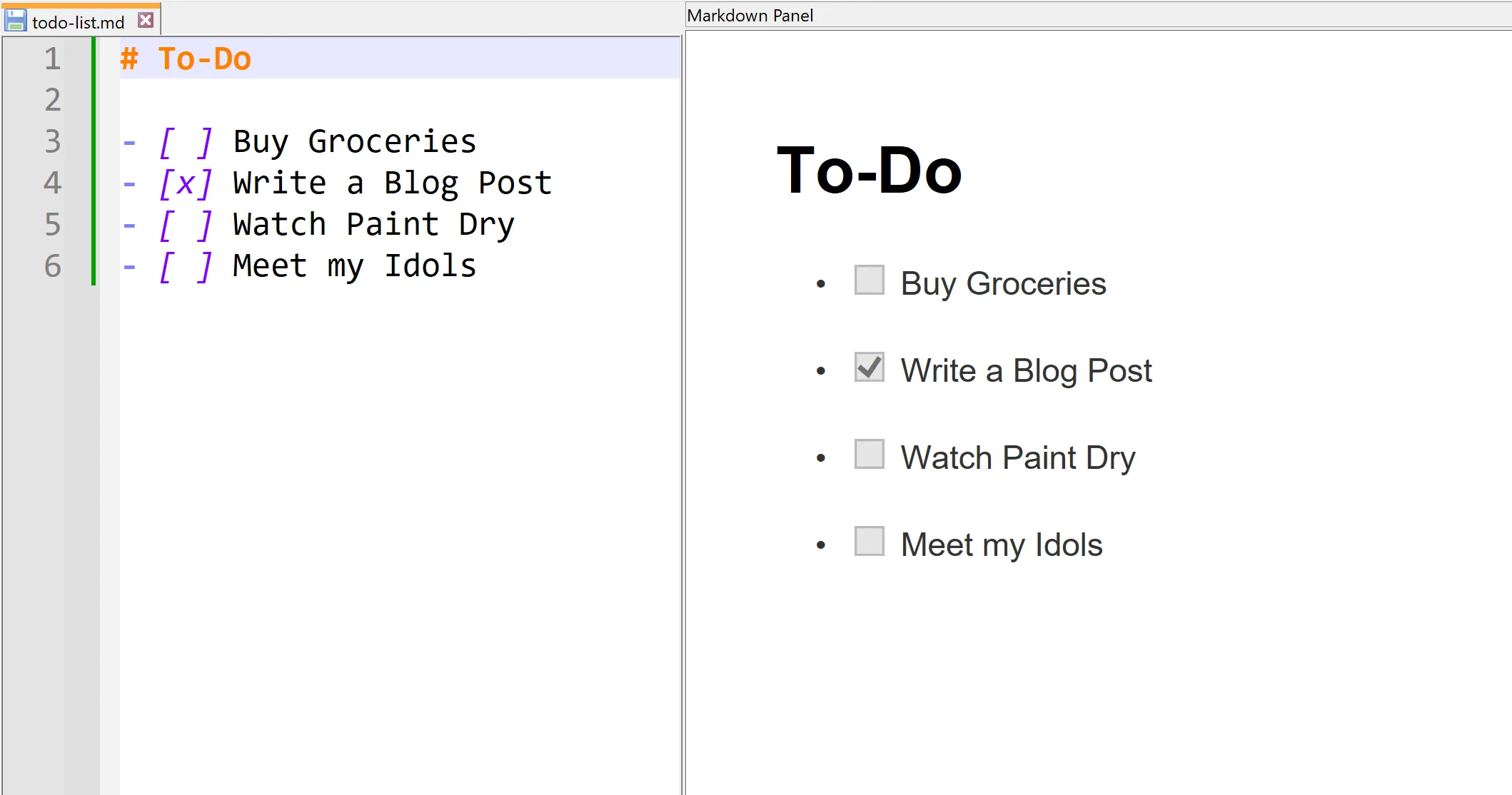Screen dimensions: 1512x795
Task: Click the unchecked bracket on line 5
Action: tap(185, 224)
